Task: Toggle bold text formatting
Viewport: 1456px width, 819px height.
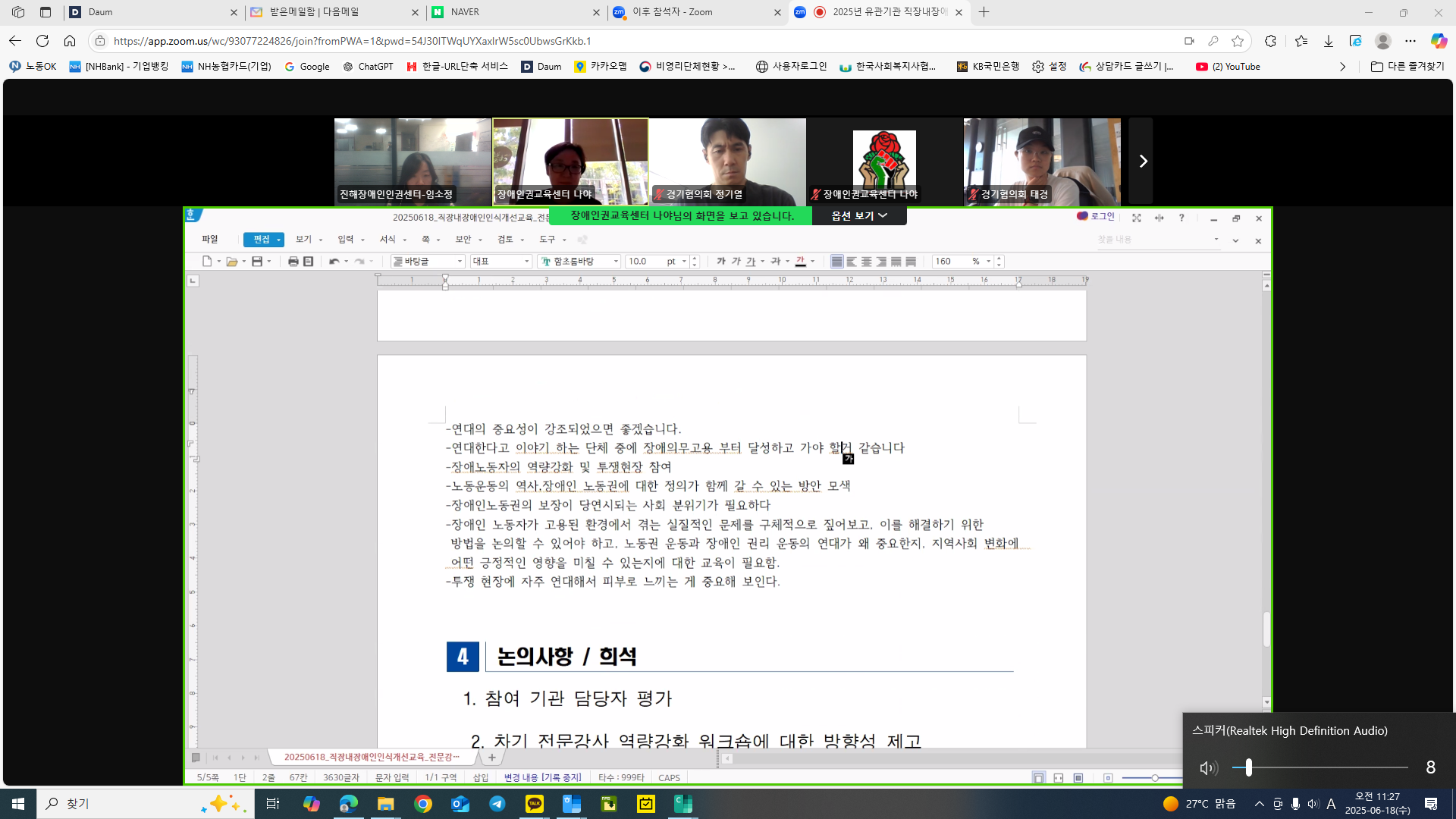Action: (720, 262)
